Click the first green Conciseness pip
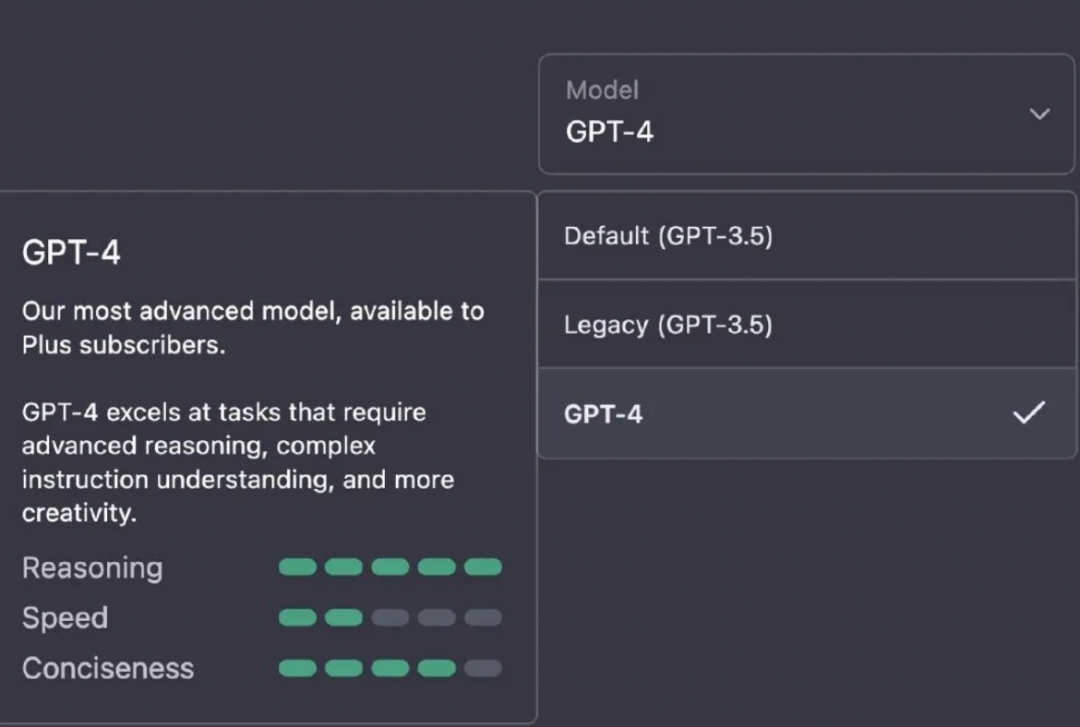The height and width of the screenshot is (727, 1080). (x=297, y=668)
